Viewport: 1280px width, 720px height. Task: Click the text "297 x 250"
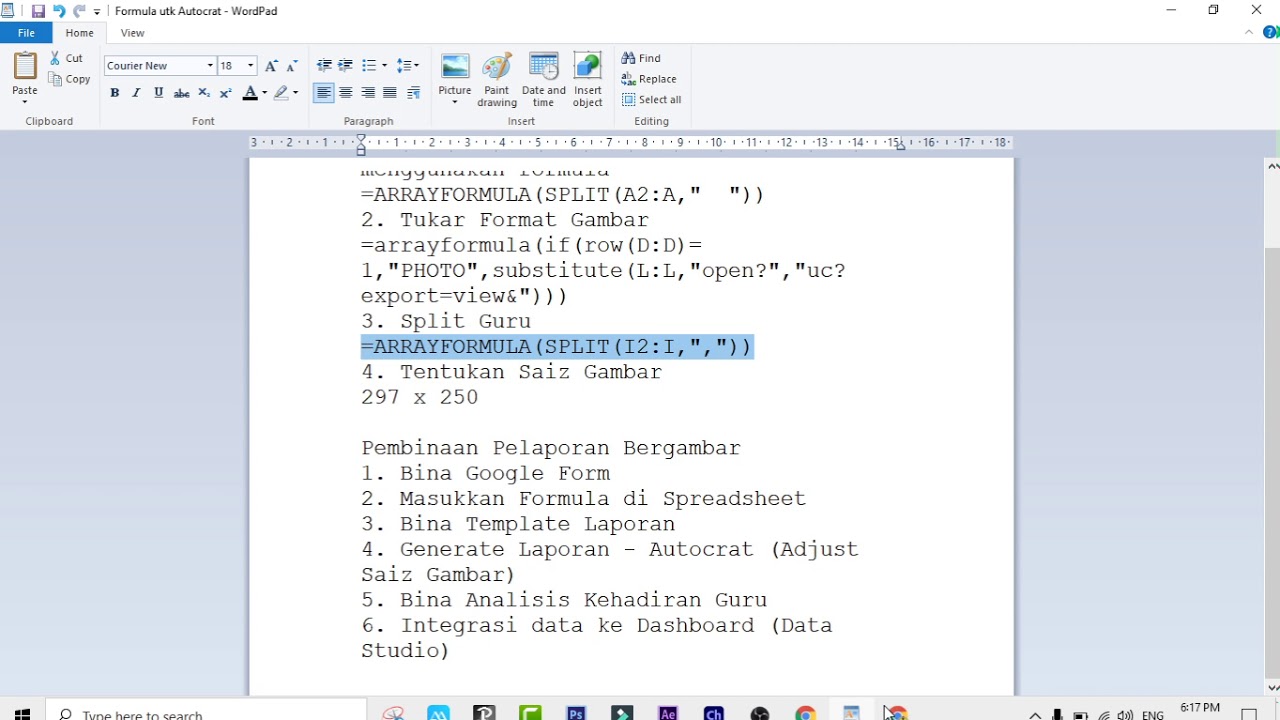coord(420,397)
